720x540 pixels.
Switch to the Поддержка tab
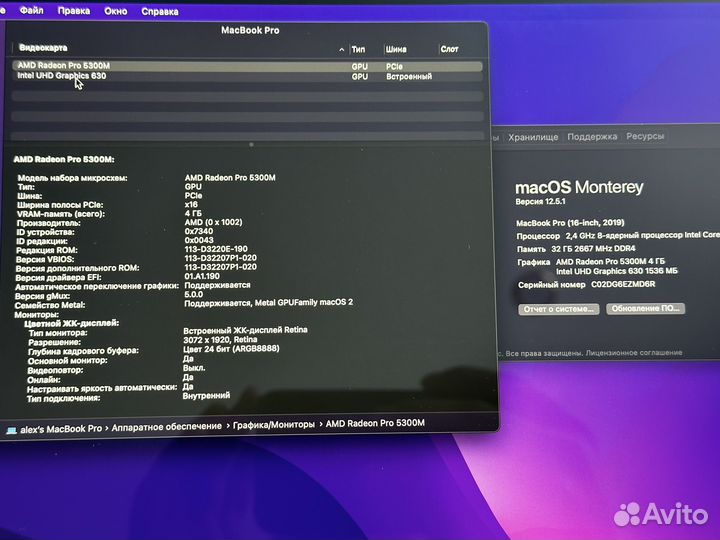(592, 136)
